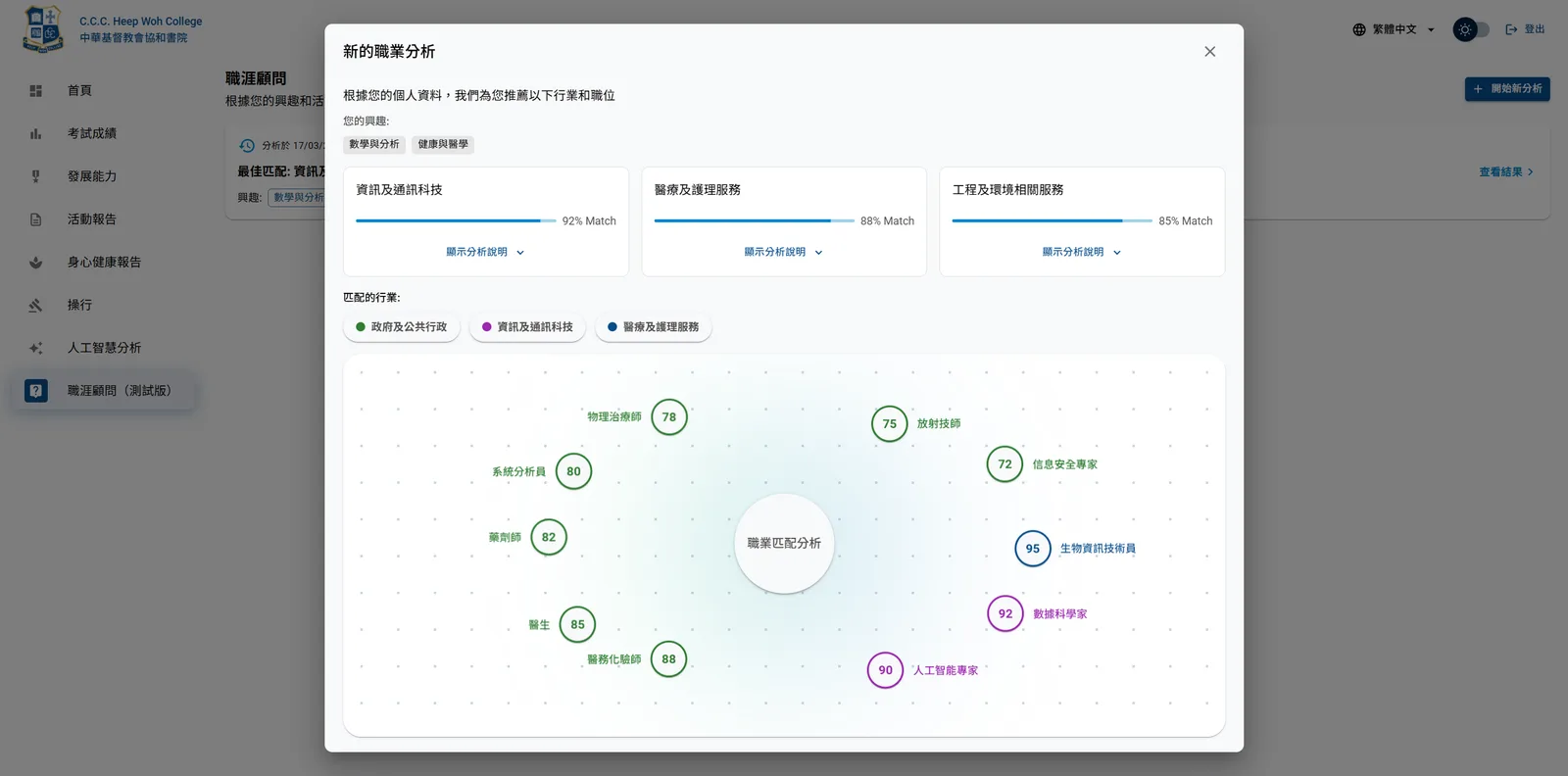Expand 顯示分析說明 under 醫療及護理服務 card
Viewport: 1568px width, 776px height.
coord(784,252)
